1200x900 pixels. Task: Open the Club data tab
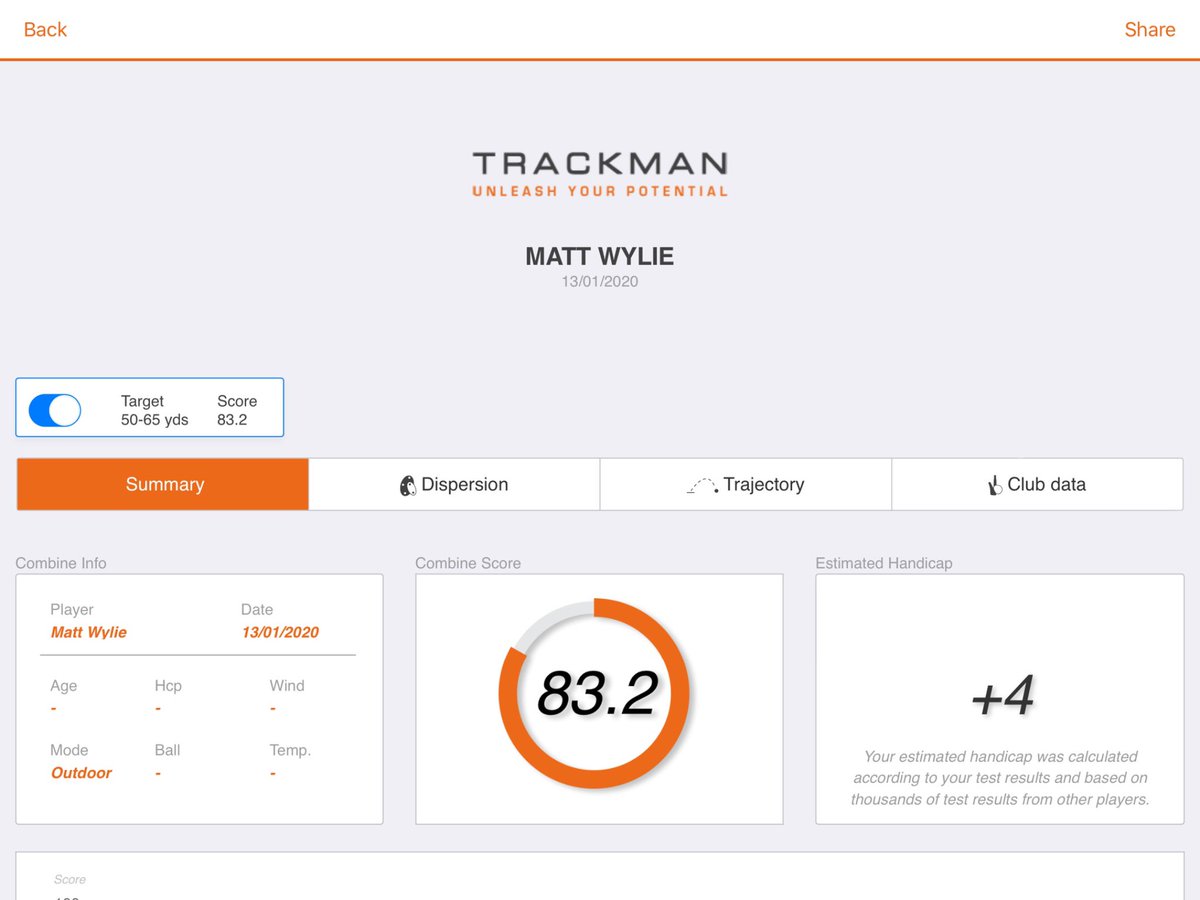pyautogui.click(x=1037, y=484)
